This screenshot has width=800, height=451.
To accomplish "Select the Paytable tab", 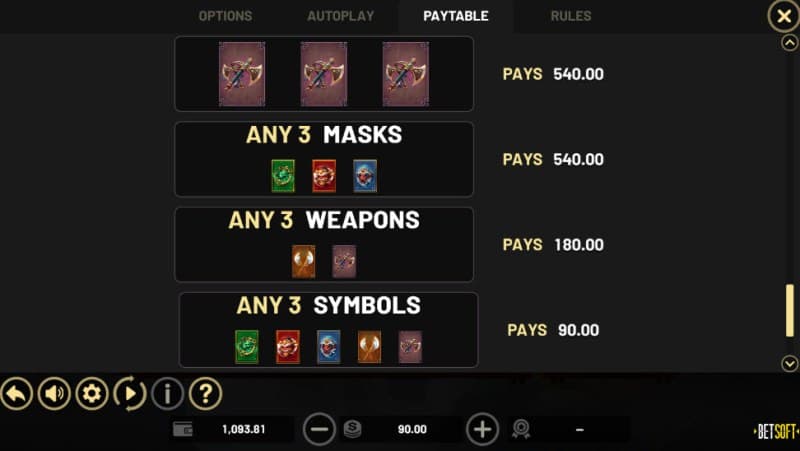I will pos(456,16).
